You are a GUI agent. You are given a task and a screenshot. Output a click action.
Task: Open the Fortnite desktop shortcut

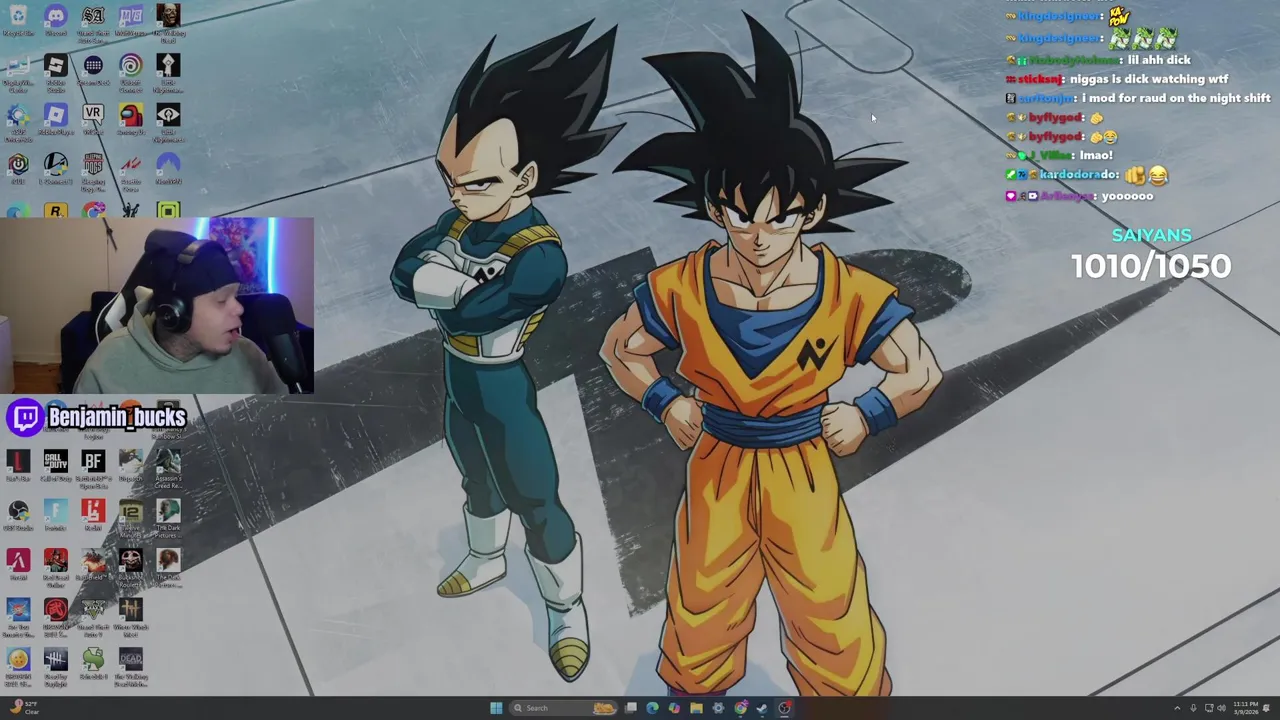(55, 515)
